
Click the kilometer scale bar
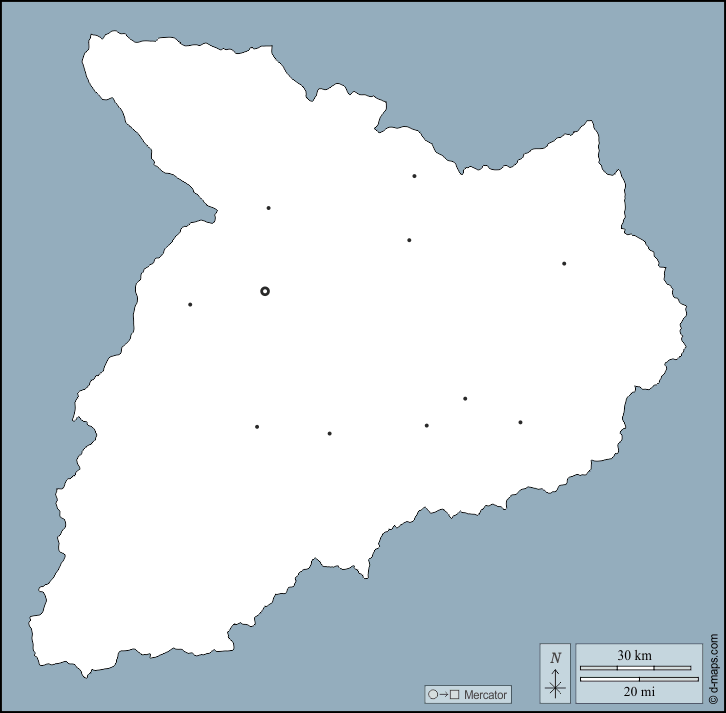[x=635, y=667]
